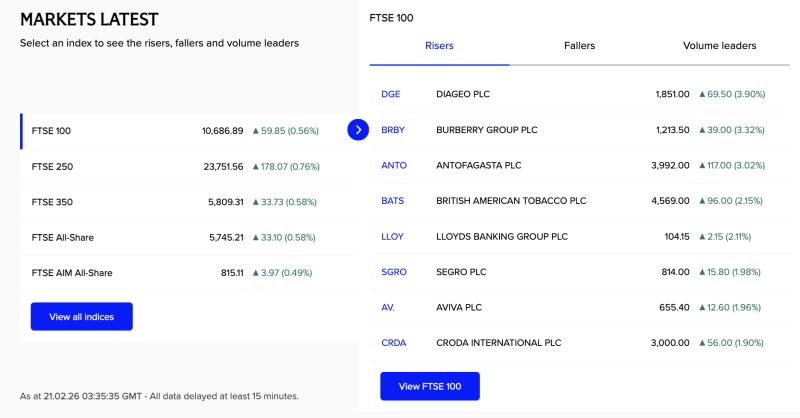Open the DGE ticker link
800x418 pixels.
tap(391, 94)
